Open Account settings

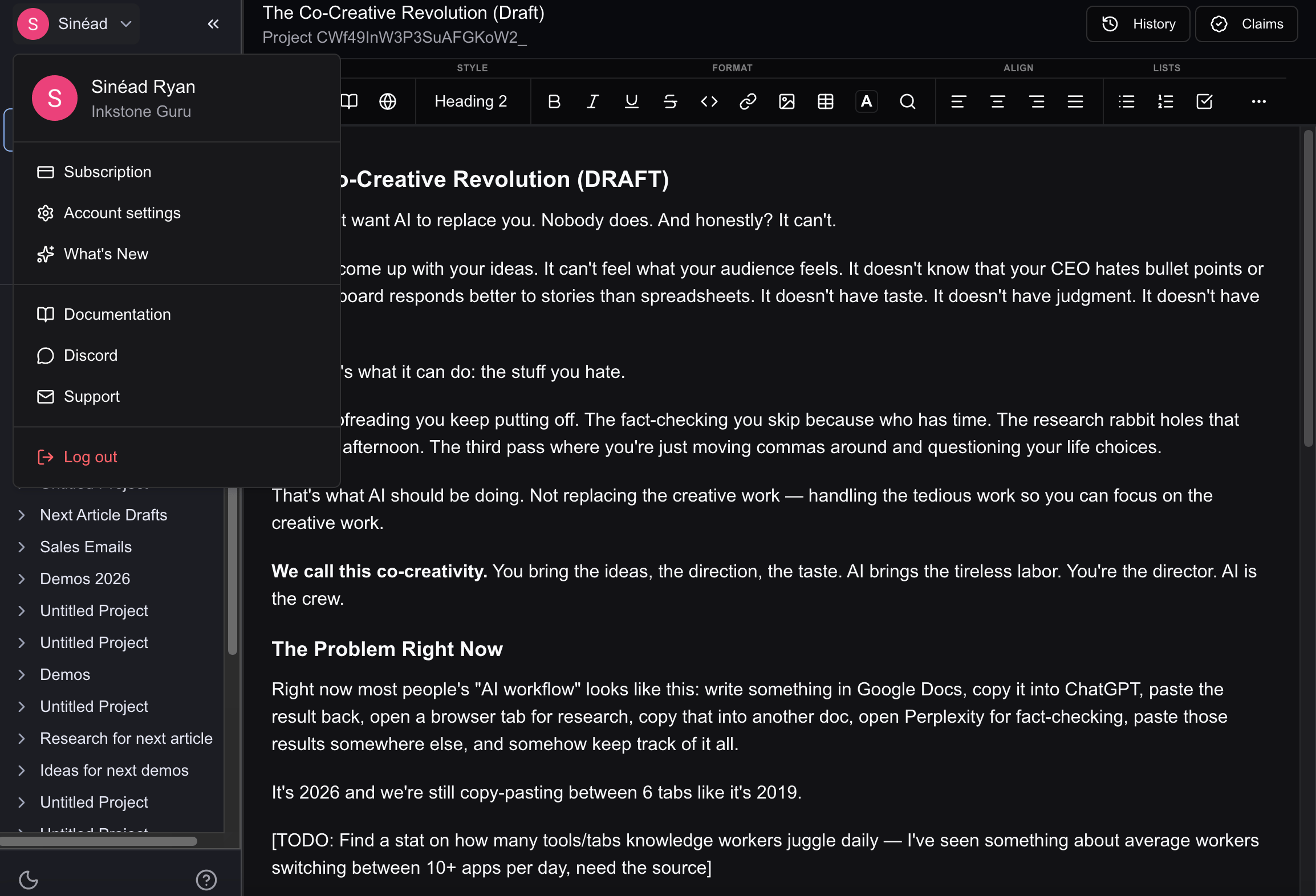click(177, 213)
